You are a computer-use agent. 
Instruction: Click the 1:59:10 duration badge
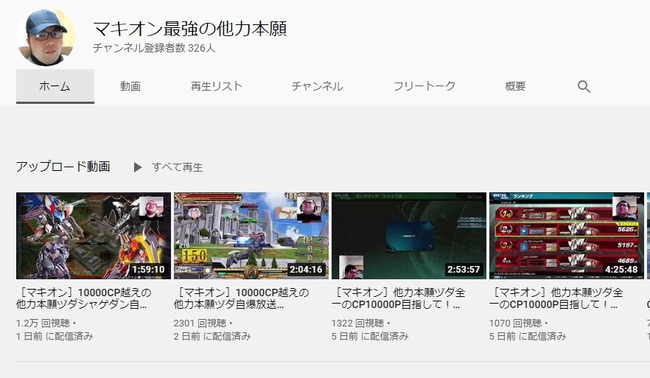(x=148, y=269)
